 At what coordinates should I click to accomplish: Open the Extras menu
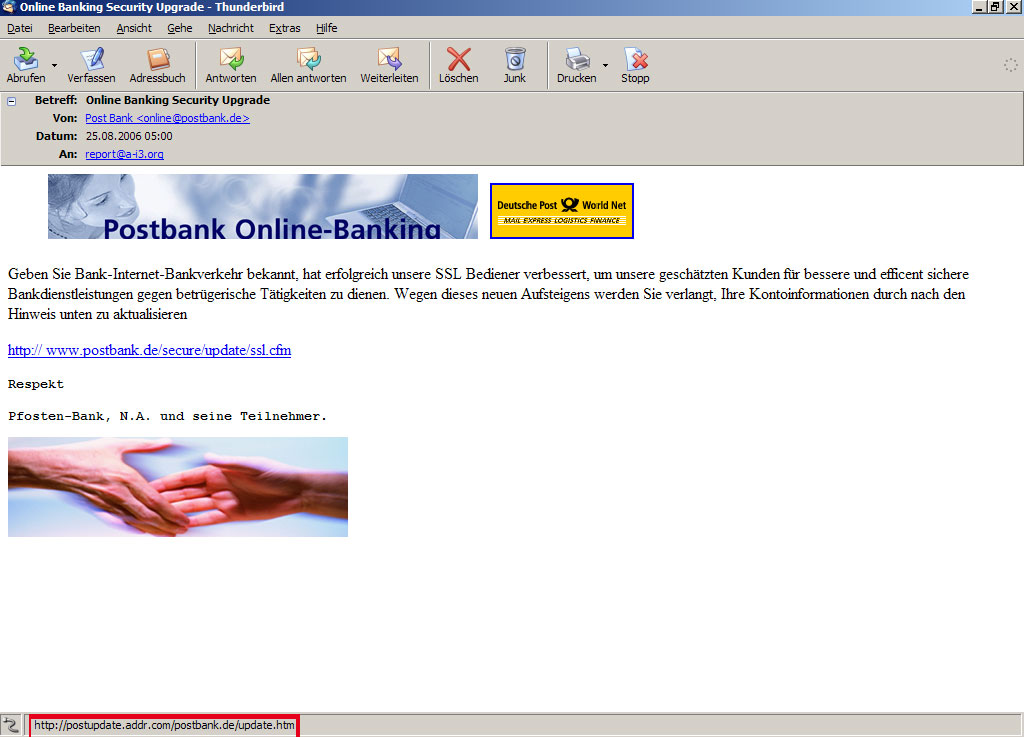[x=285, y=28]
